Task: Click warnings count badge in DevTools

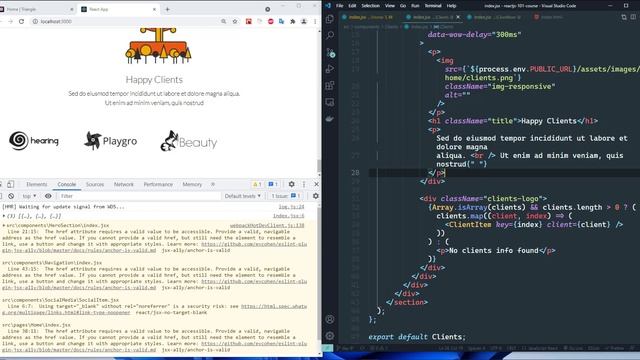Action: [x=257, y=184]
